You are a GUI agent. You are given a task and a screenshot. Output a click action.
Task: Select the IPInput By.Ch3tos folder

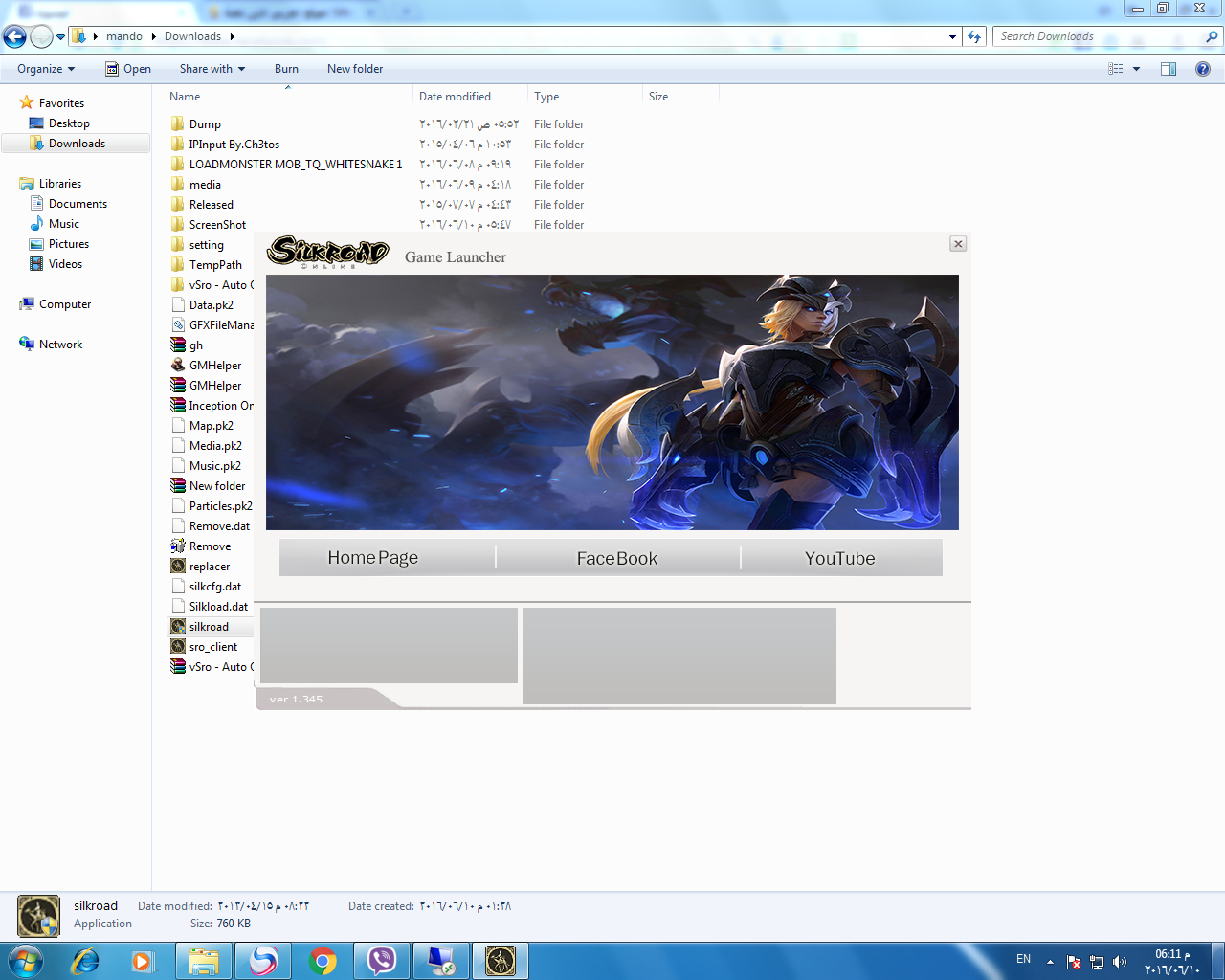click(x=234, y=145)
